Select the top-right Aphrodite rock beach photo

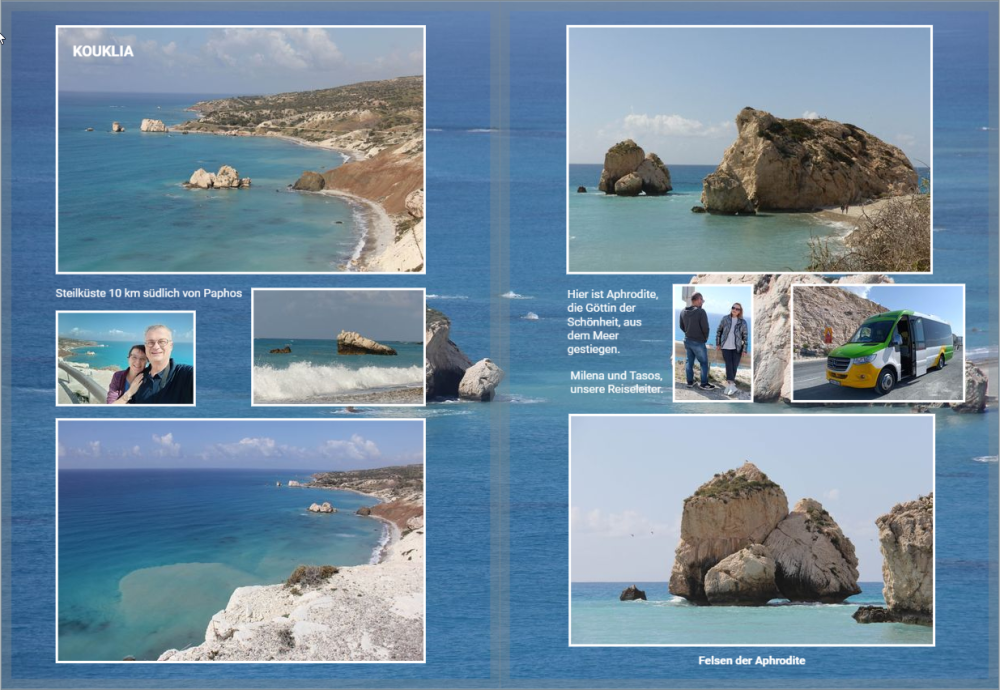point(749,149)
